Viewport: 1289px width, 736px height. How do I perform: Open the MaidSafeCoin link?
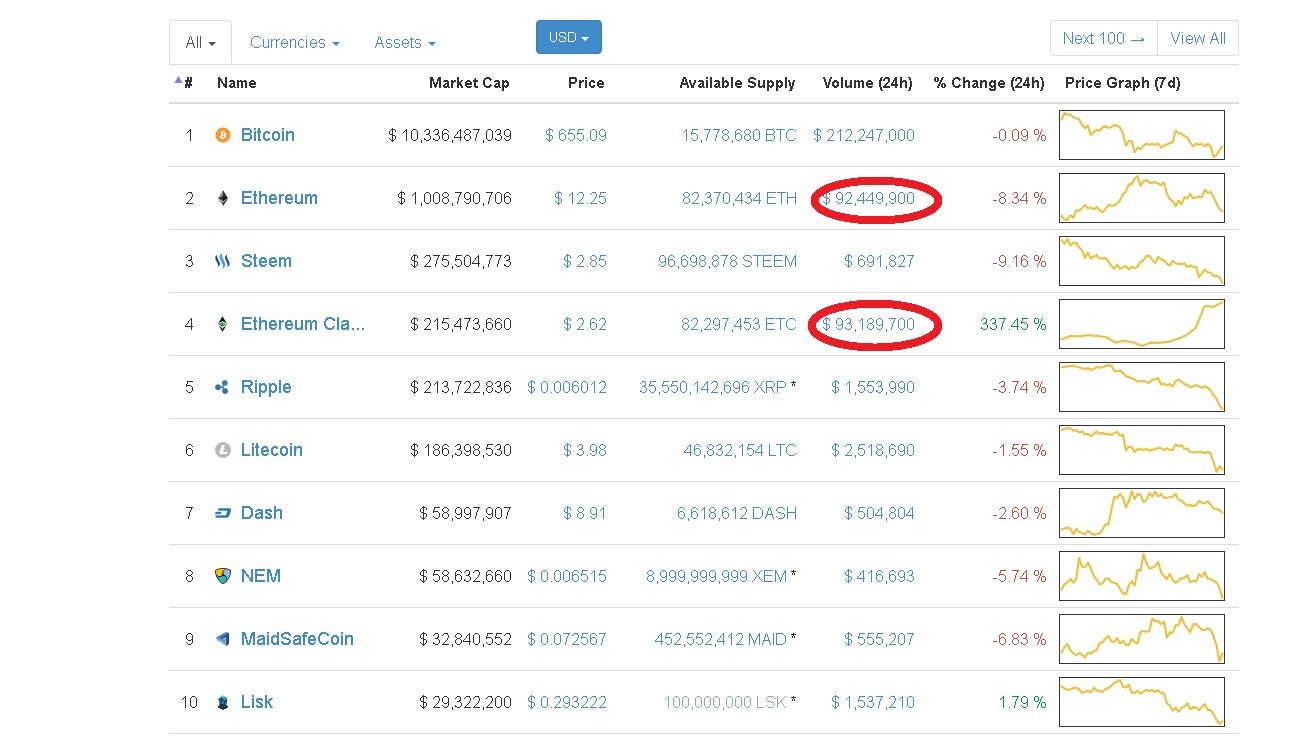click(x=297, y=639)
